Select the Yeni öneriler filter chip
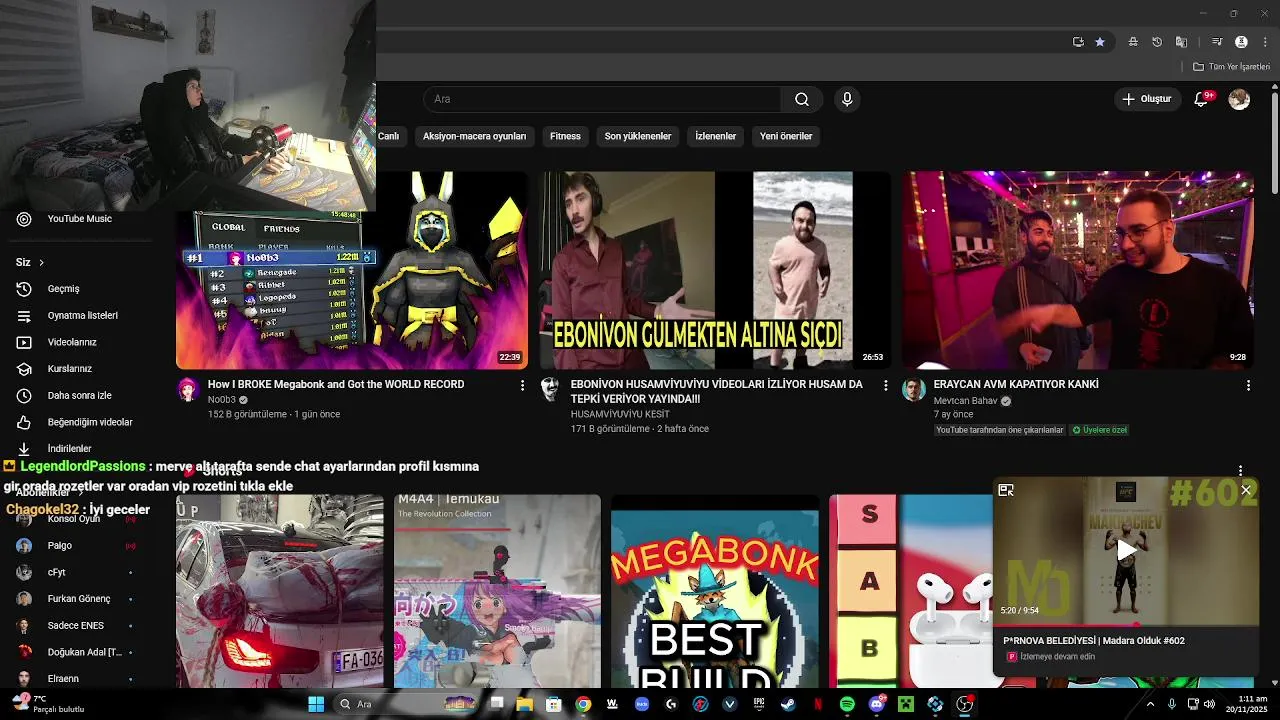The width and height of the screenshot is (1280, 720). 786,136
